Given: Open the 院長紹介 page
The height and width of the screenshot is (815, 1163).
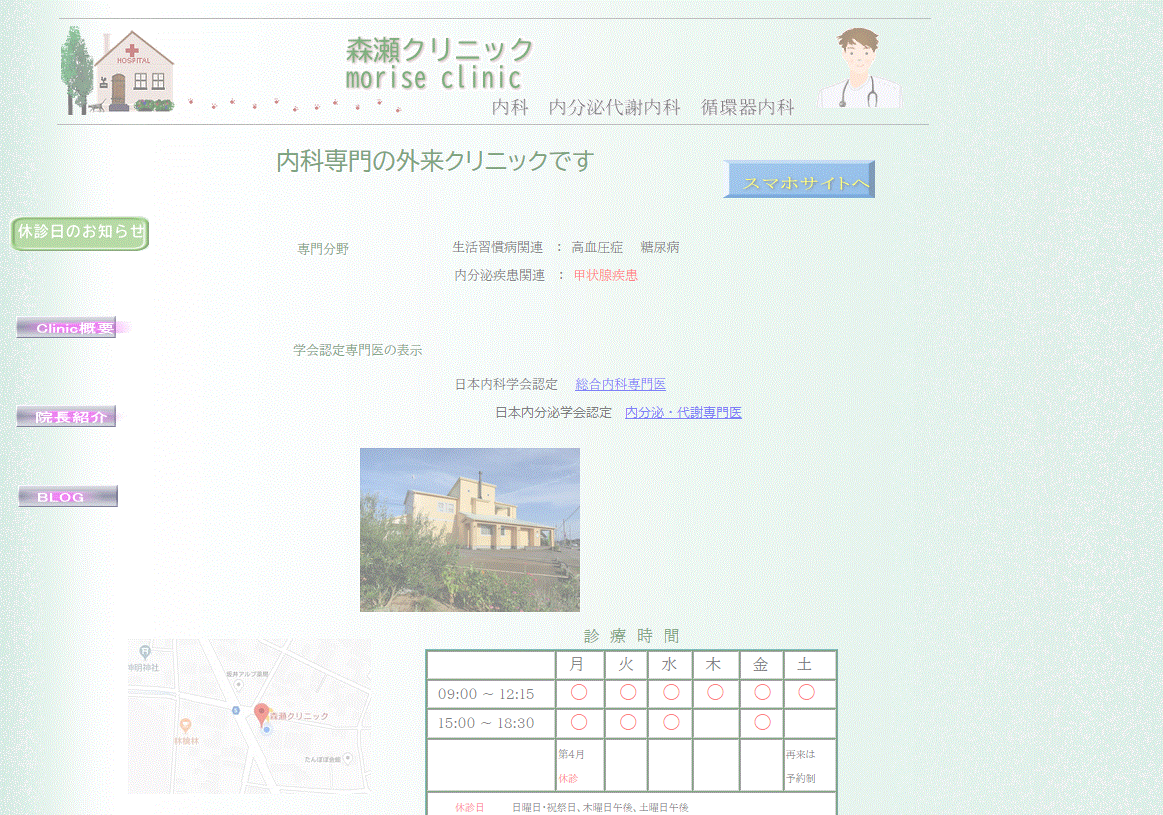Looking at the screenshot, I should (67, 417).
